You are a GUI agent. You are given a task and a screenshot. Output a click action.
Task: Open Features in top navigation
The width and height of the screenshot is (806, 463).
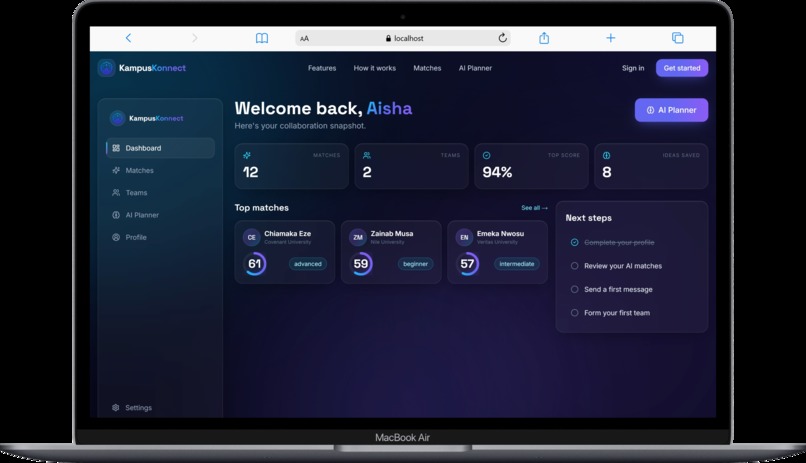[322, 68]
